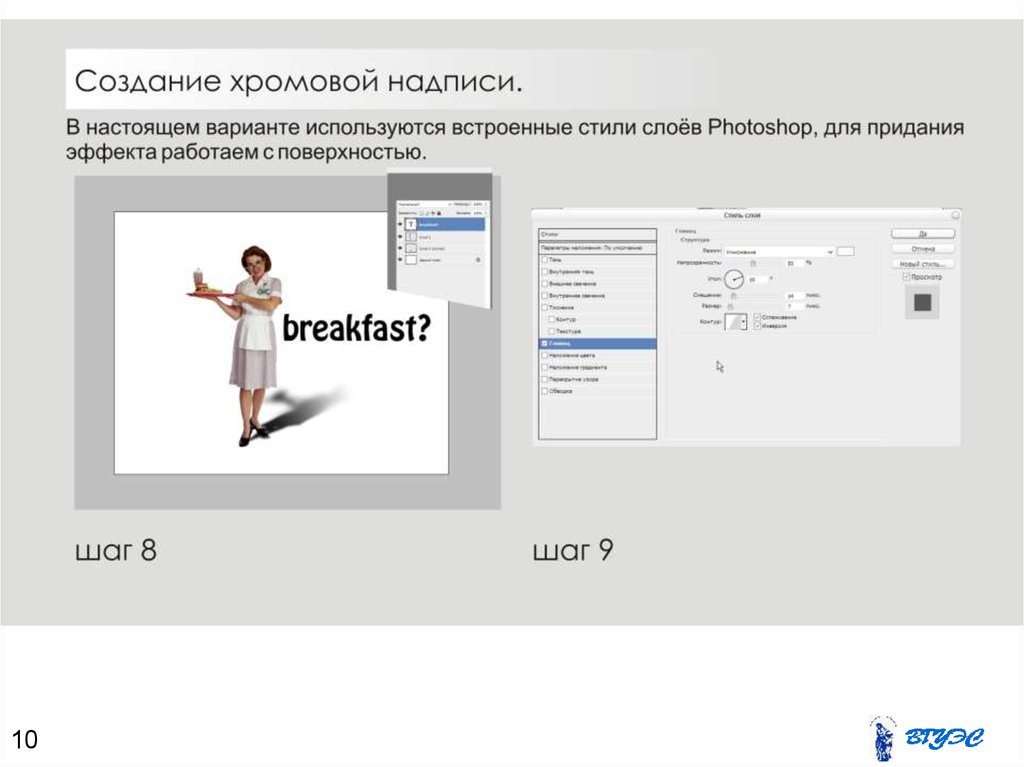Enable Обводка (Stroke) checkbox
The image size is (1024, 767).
click(x=545, y=391)
